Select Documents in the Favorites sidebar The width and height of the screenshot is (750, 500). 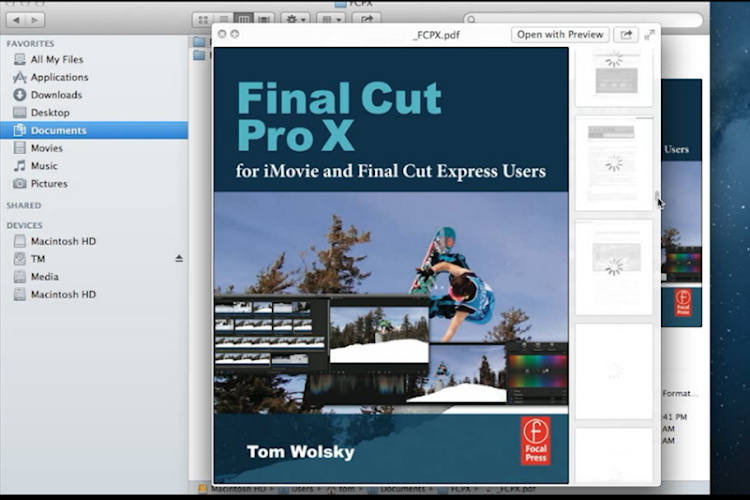coord(58,130)
